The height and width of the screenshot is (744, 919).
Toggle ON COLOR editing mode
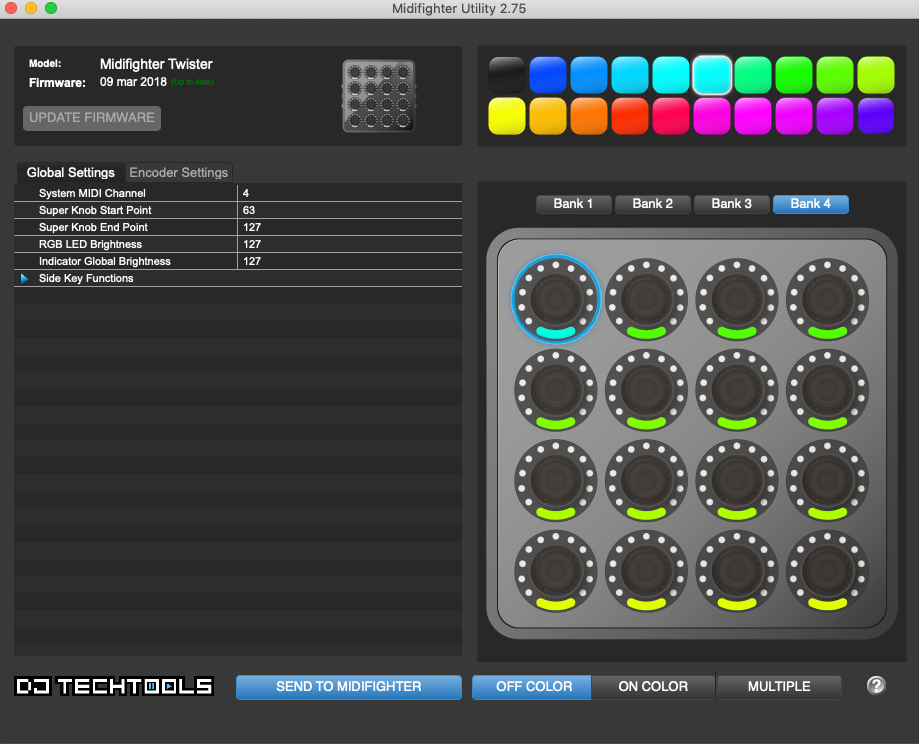653,686
